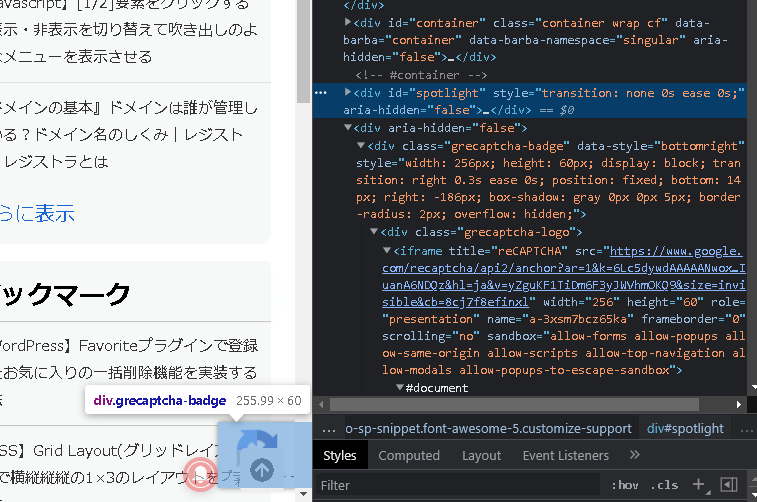This screenshot has width=757, height=502.
Task: Expand the div#spotlight node
Action: point(348,92)
